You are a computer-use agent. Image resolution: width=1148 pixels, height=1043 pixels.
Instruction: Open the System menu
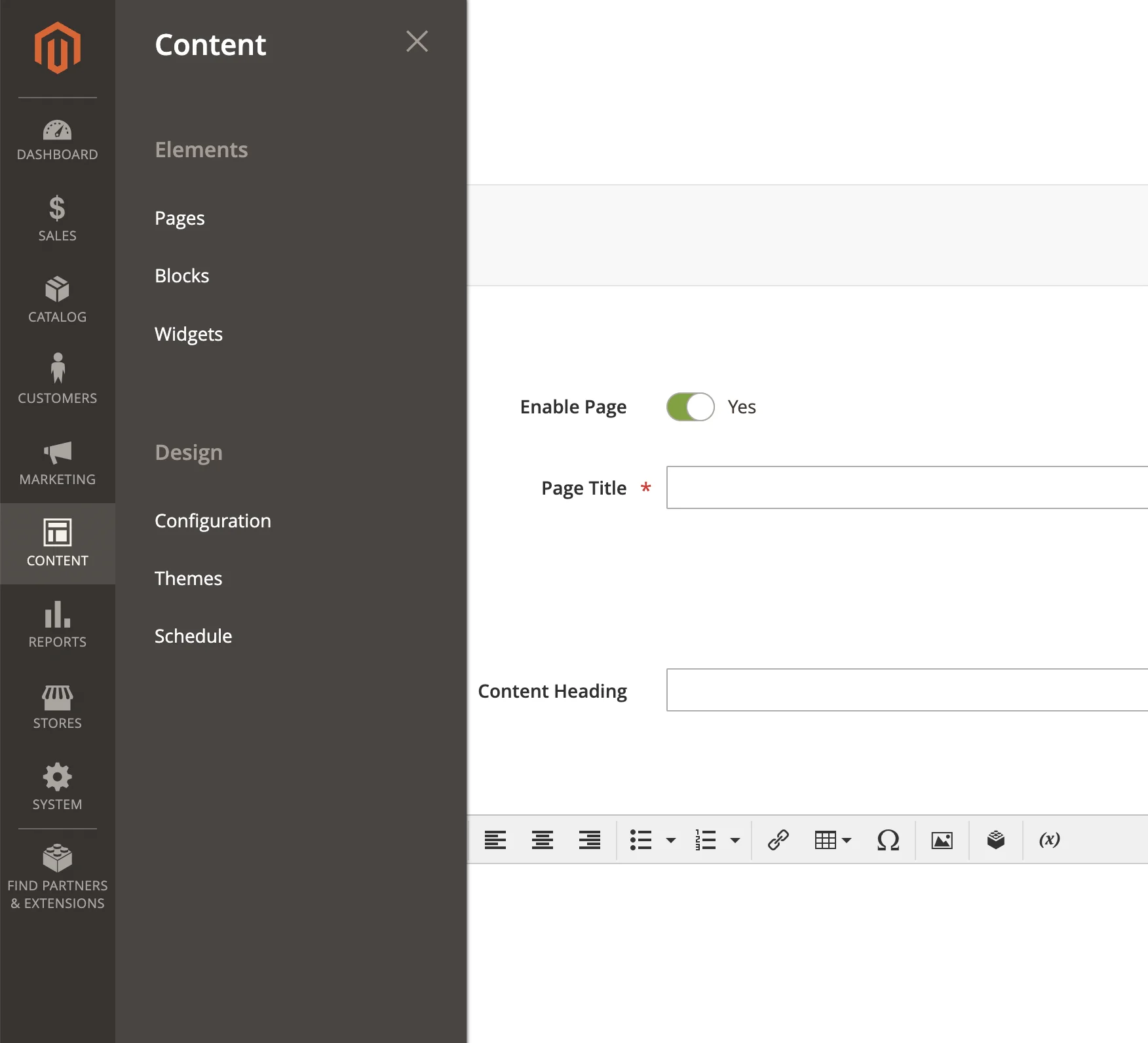tap(57, 786)
